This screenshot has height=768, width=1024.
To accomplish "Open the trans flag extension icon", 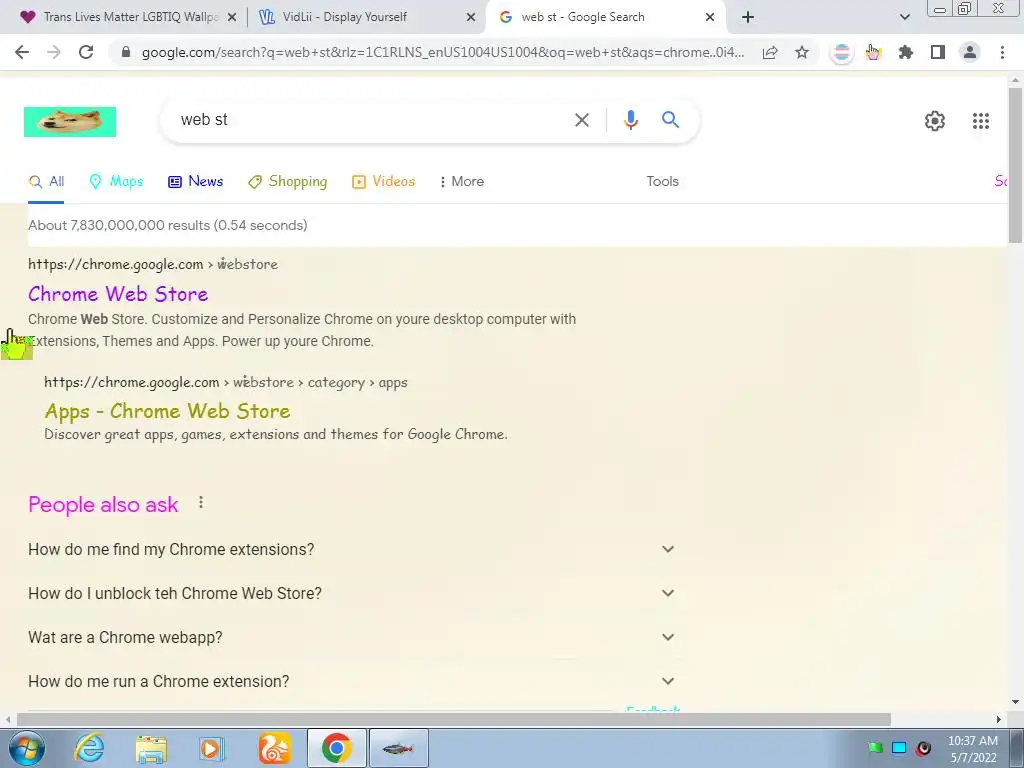I will tap(841, 52).
